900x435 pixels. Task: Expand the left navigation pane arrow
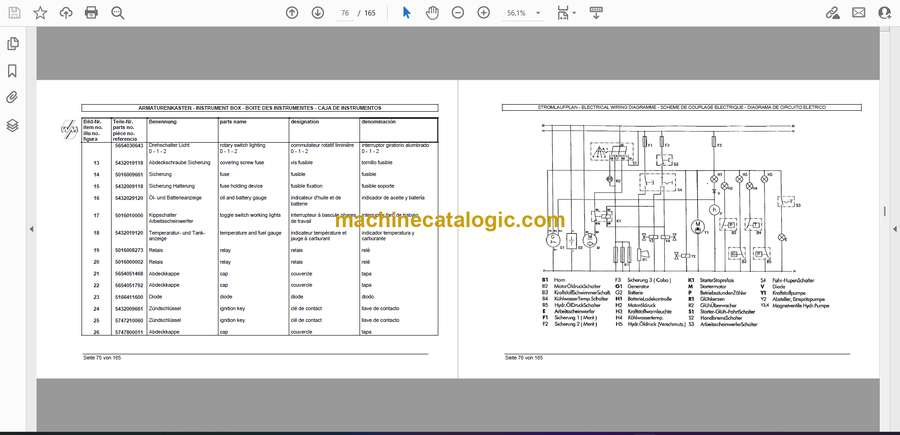click(31, 229)
